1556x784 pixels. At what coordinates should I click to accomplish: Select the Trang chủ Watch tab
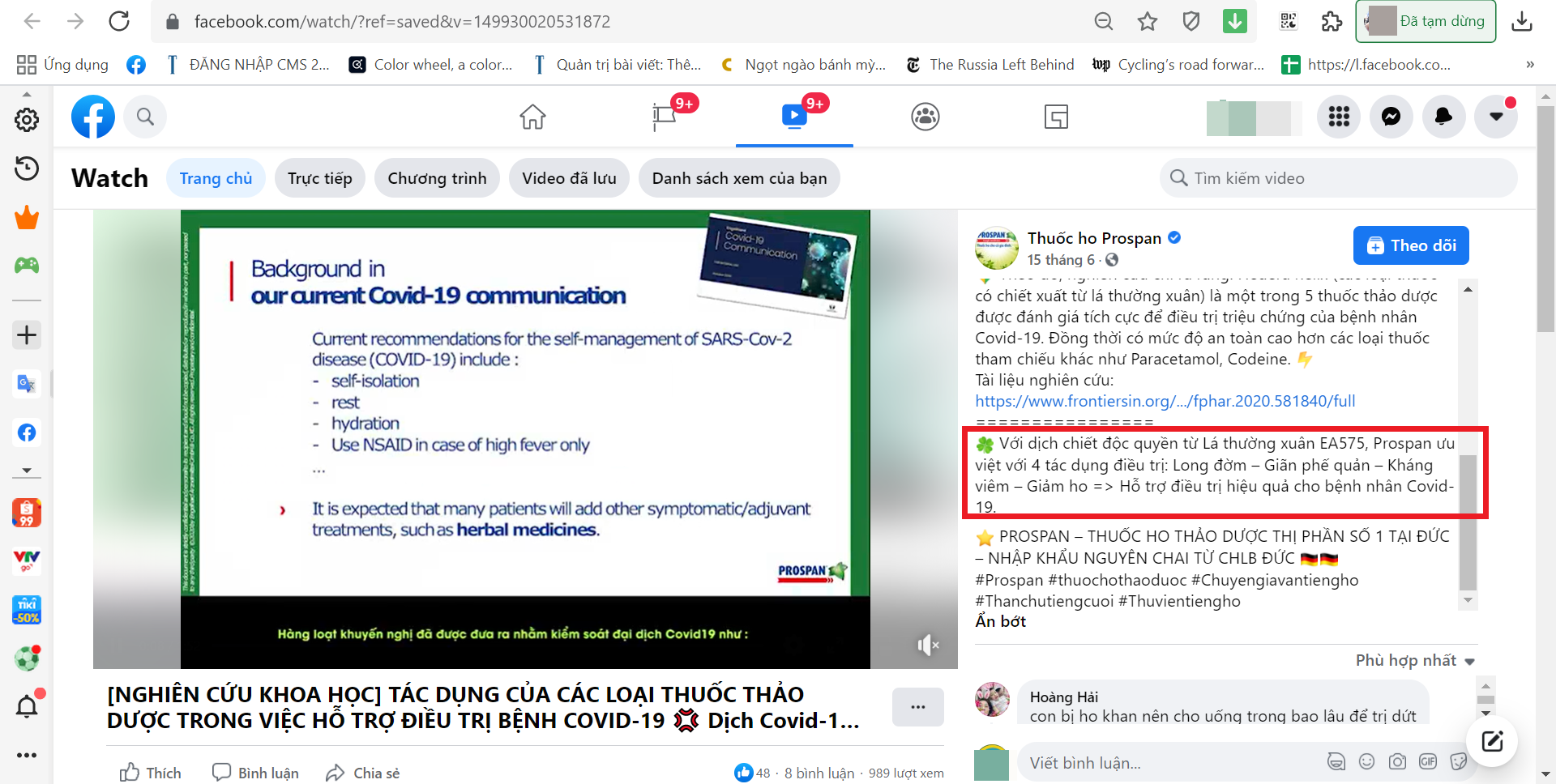[216, 178]
